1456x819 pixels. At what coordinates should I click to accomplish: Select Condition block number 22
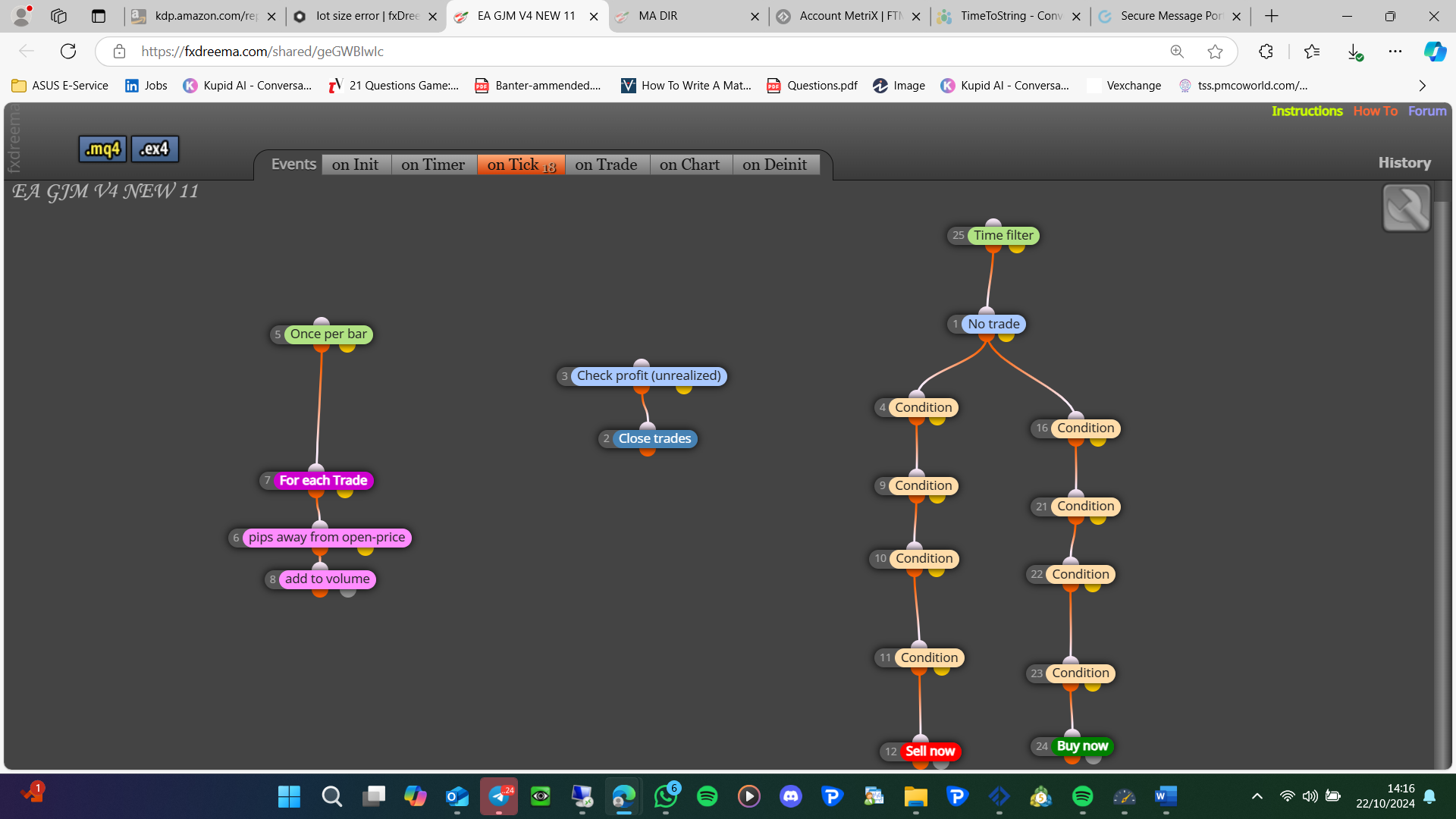[1081, 574]
